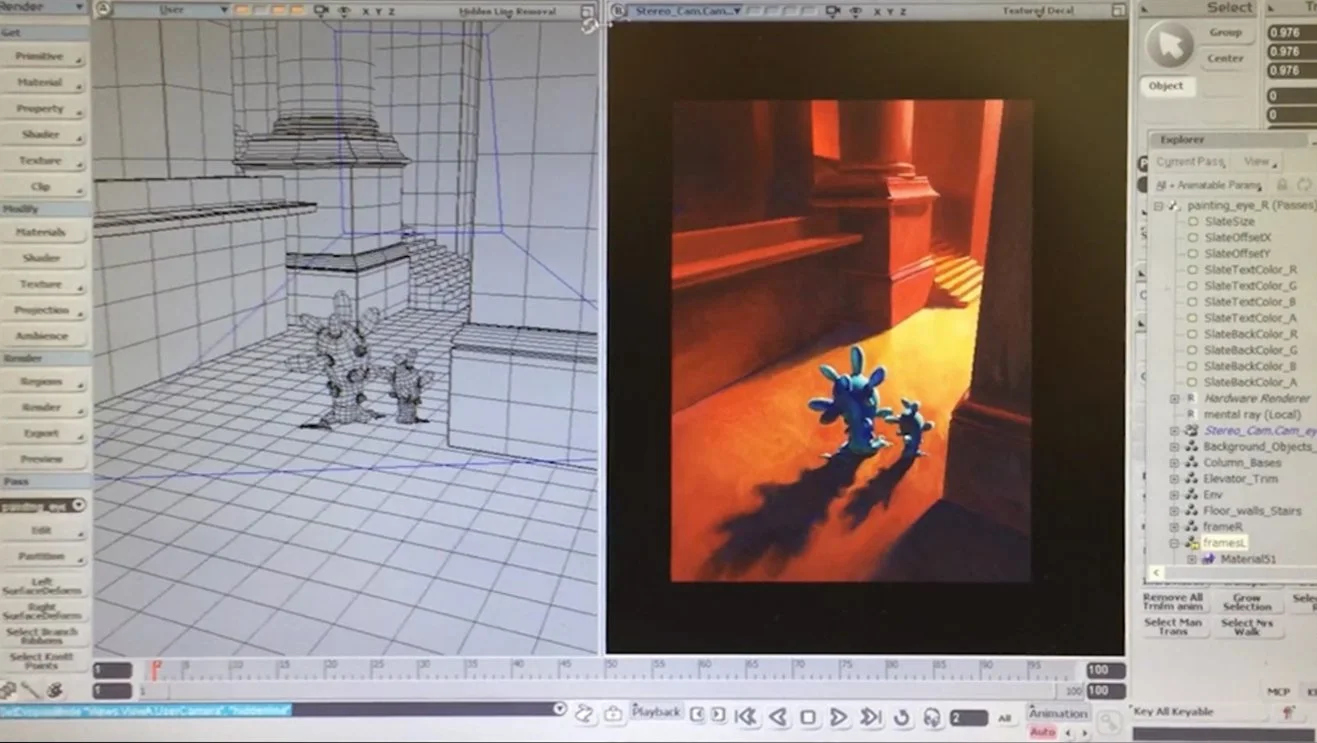Click the lock icon in Explorer toolbar
This screenshot has height=743, width=1317.
(1282, 184)
